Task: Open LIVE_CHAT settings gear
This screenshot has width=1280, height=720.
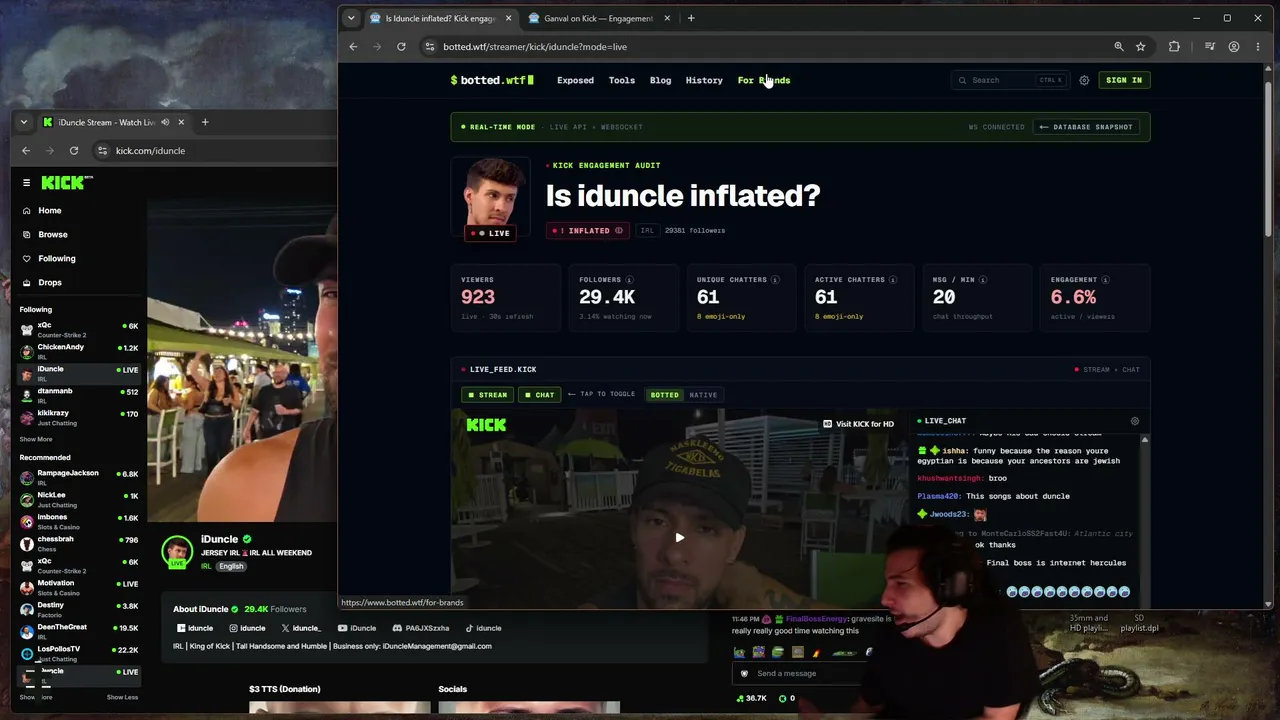Action: point(1135,421)
